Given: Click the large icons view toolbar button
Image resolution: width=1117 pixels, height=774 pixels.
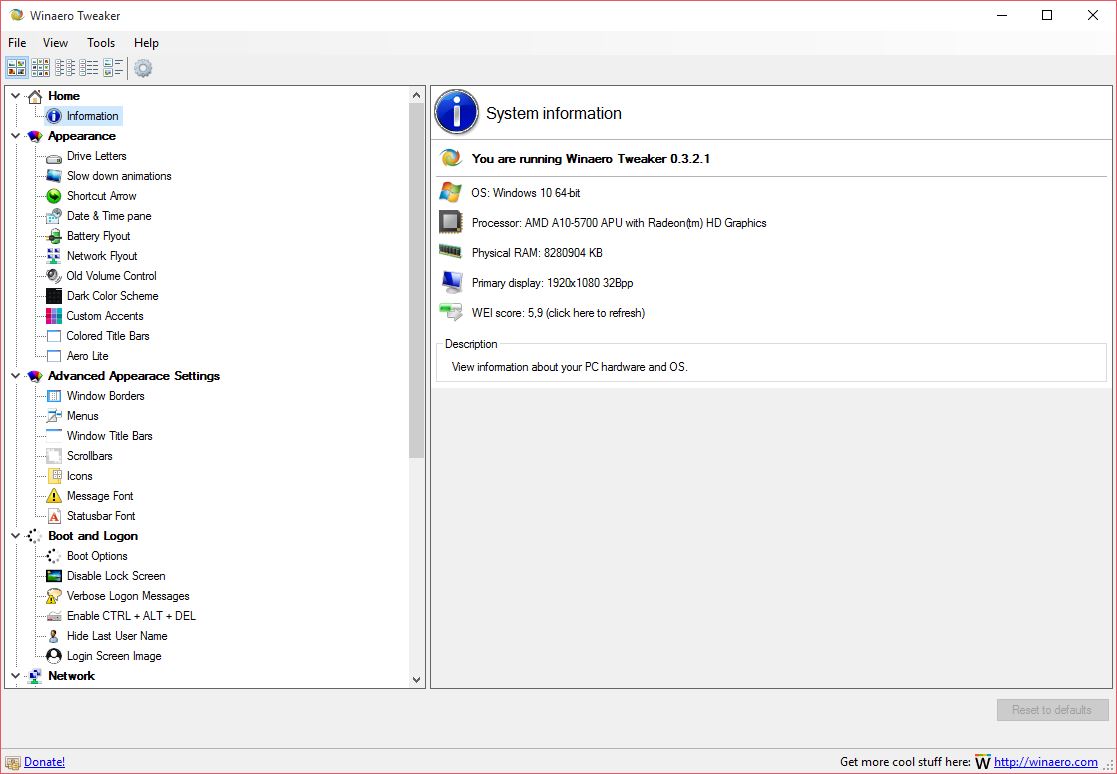Looking at the screenshot, I should tap(17, 68).
